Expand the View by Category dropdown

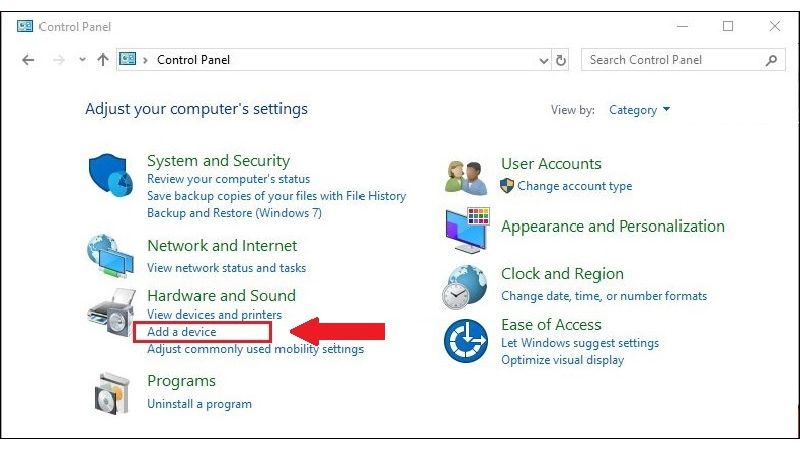coord(640,110)
